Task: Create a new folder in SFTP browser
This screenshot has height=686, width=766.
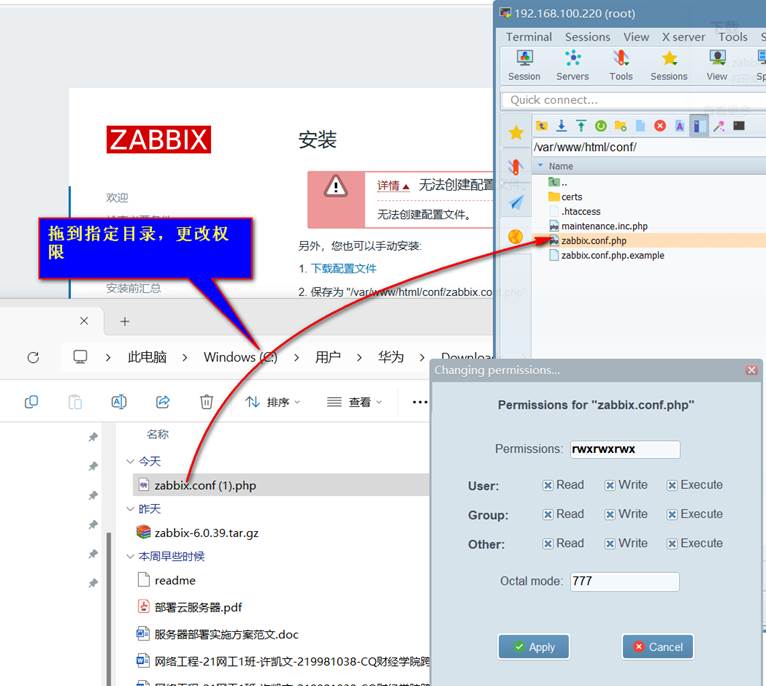Action: click(x=620, y=126)
